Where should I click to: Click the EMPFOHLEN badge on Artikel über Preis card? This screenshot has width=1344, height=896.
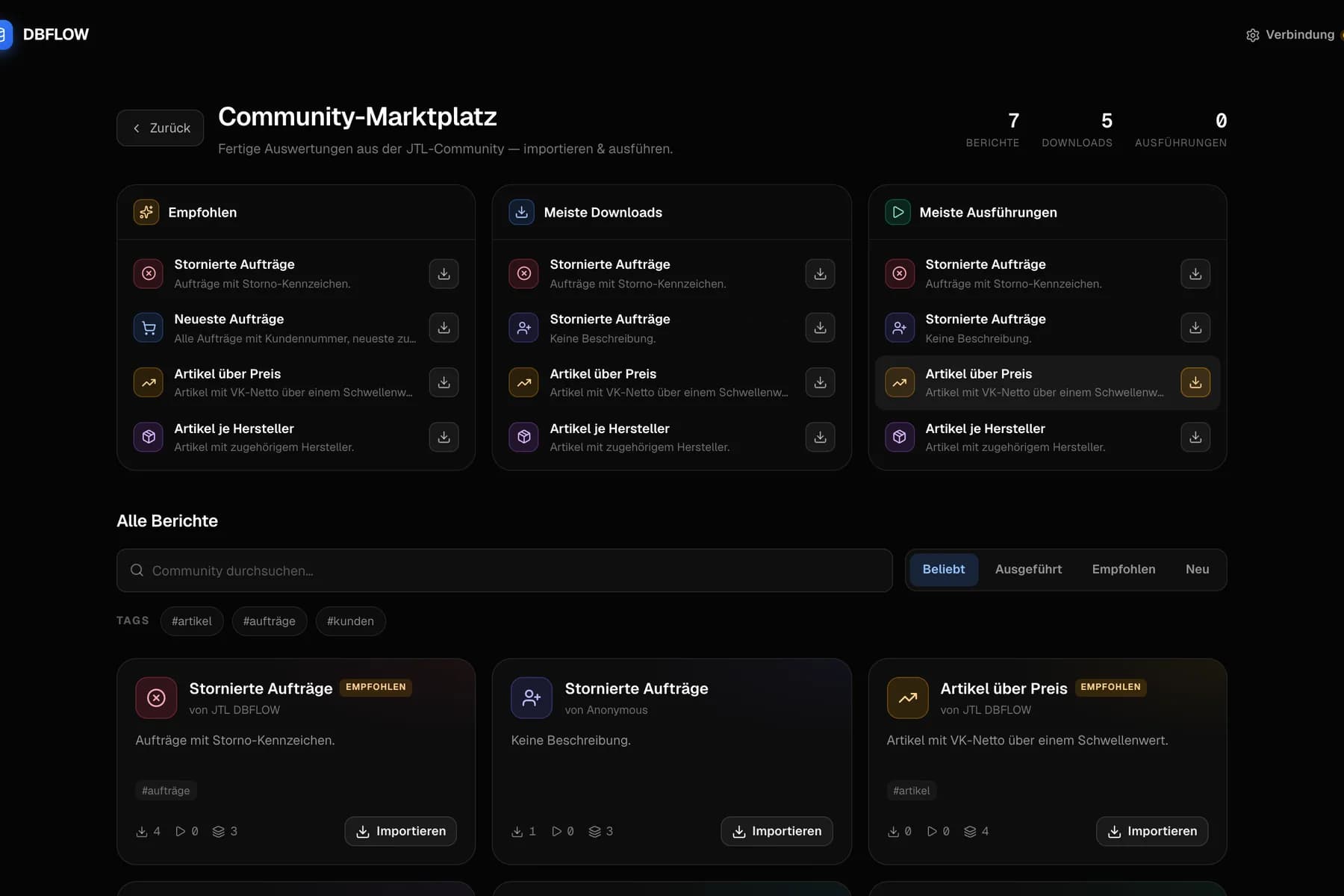pos(1111,688)
